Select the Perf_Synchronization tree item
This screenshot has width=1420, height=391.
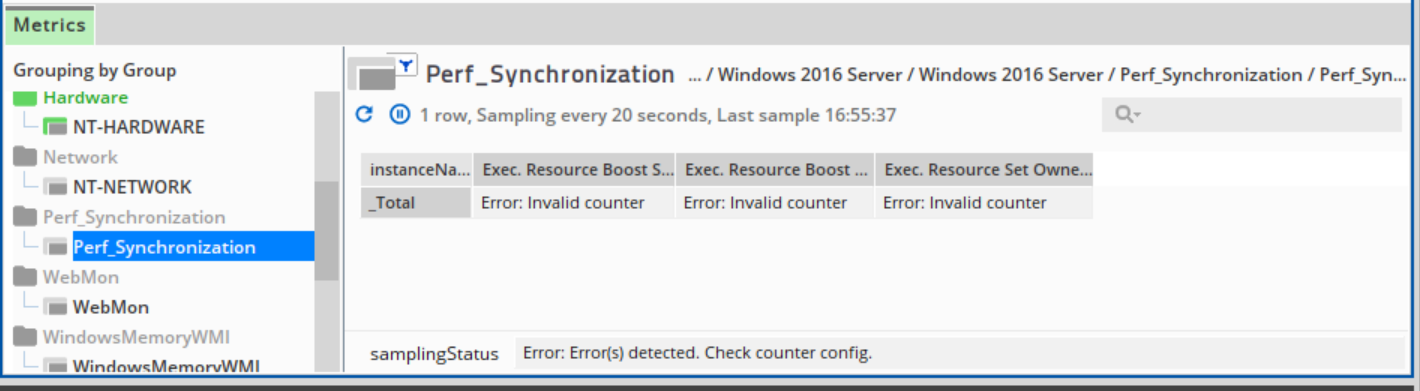[x=164, y=247]
